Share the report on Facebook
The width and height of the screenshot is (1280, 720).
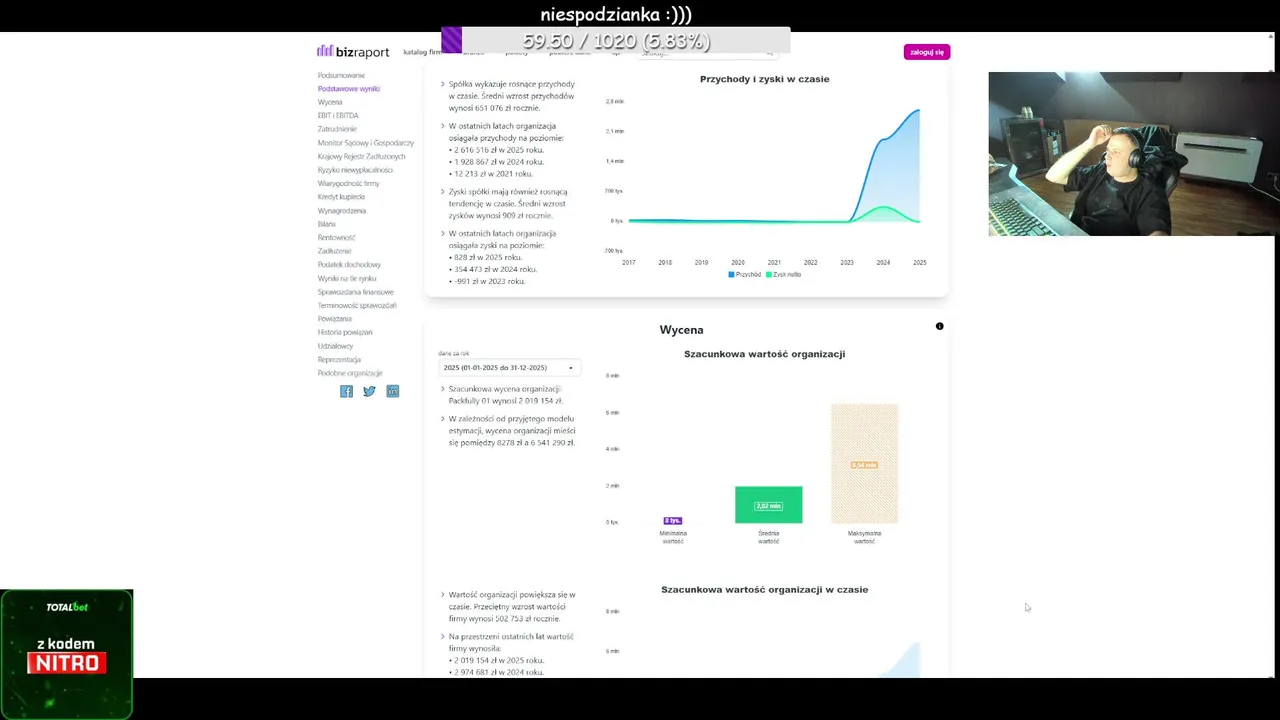pyautogui.click(x=346, y=391)
